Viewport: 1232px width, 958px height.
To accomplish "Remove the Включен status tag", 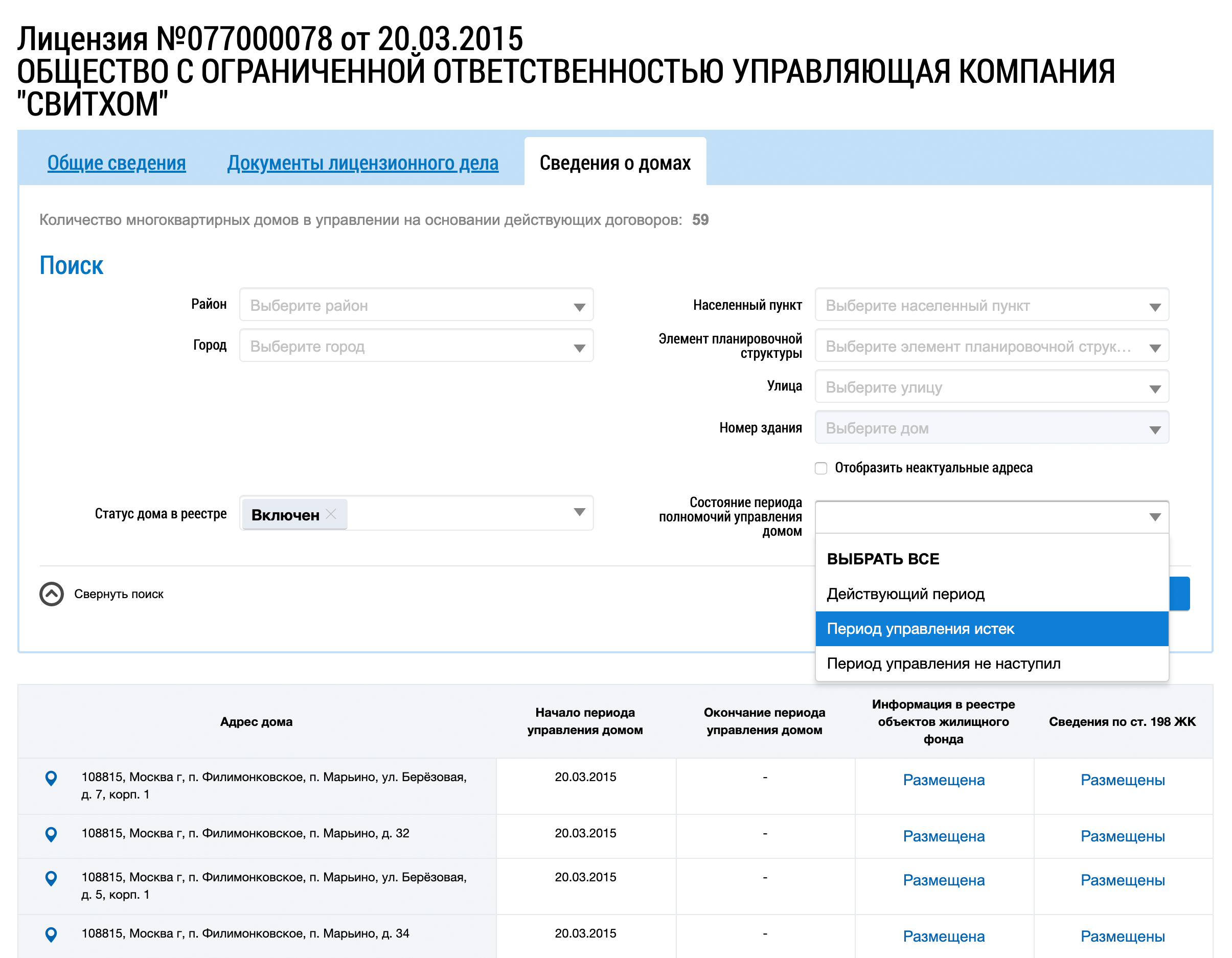I will pyautogui.click(x=331, y=514).
